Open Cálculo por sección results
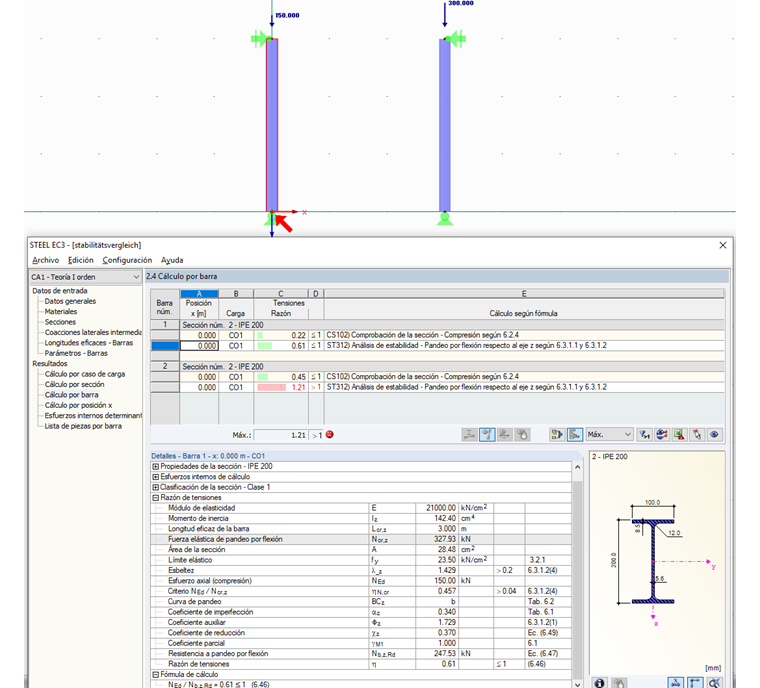 coord(75,384)
